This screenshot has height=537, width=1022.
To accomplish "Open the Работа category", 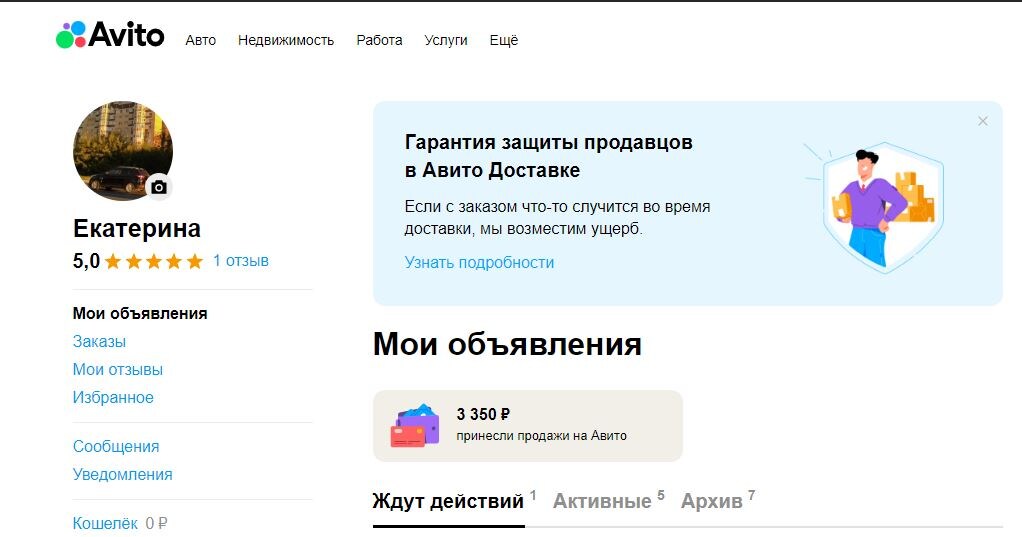I will click(x=379, y=40).
